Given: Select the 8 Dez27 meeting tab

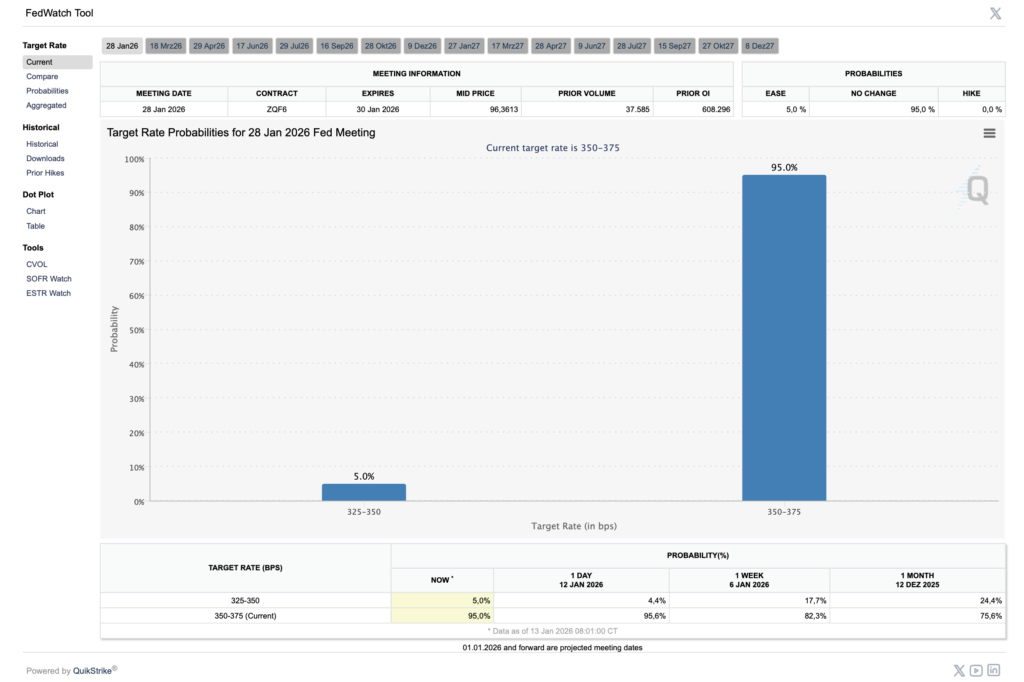Looking at the screenshot, I should click(x=760, y=46).
